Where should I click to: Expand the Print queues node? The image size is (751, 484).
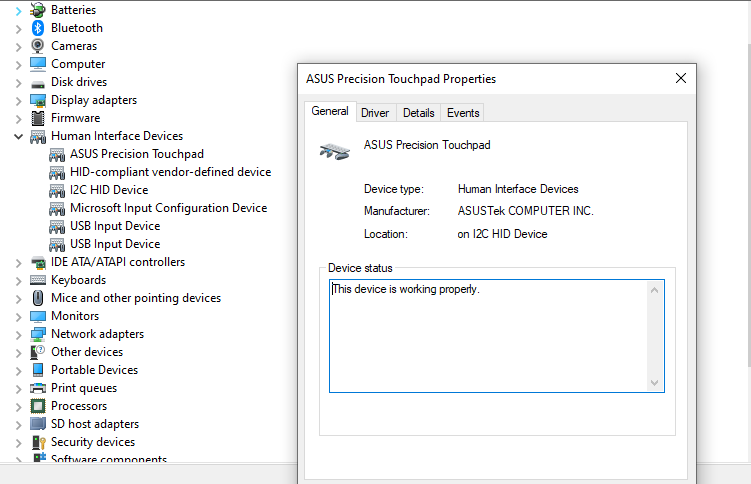tap(18, 389)
